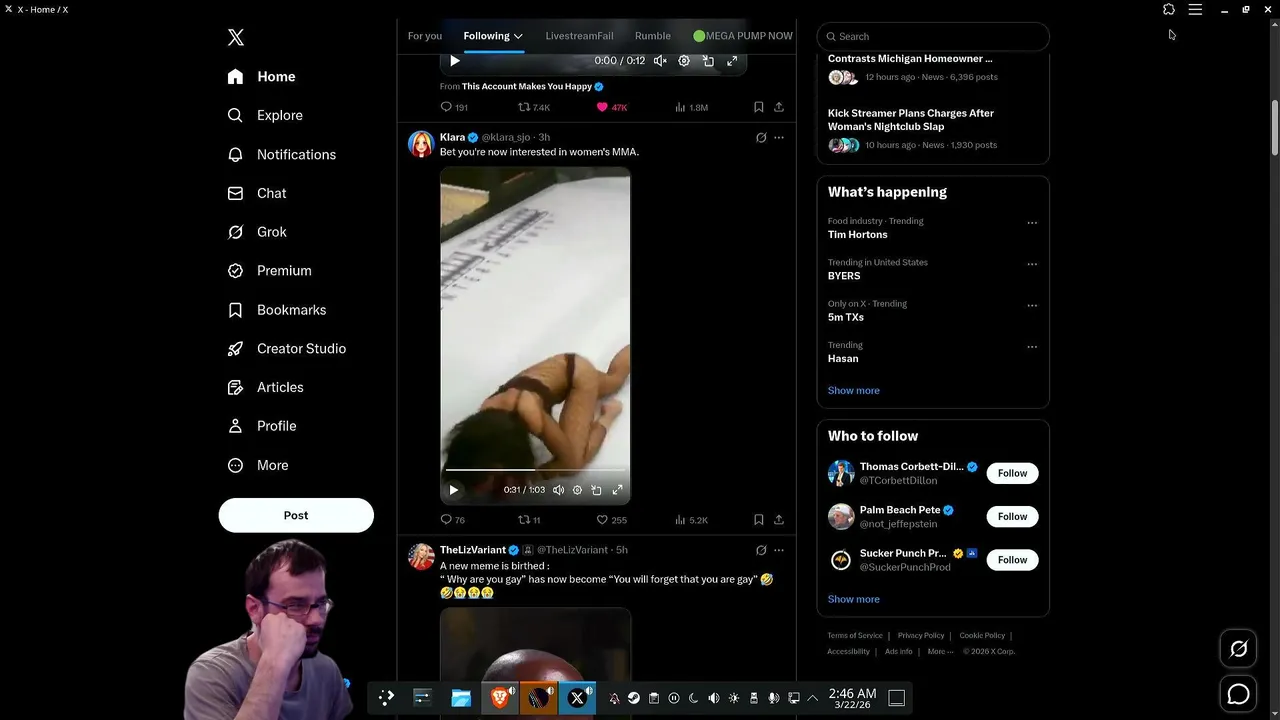Open Notifications in sidebar
This screenshot has height=720, width=1280.
tap(281, 154)
